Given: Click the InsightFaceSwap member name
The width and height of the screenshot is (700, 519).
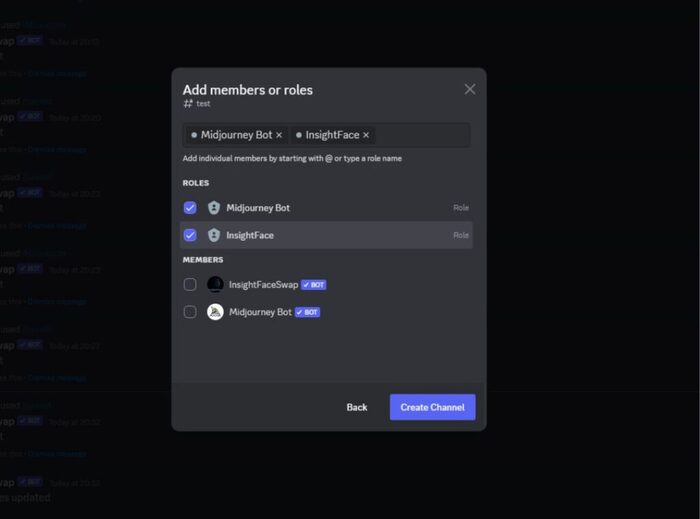Looking at the screenshot, I should 263,285.
